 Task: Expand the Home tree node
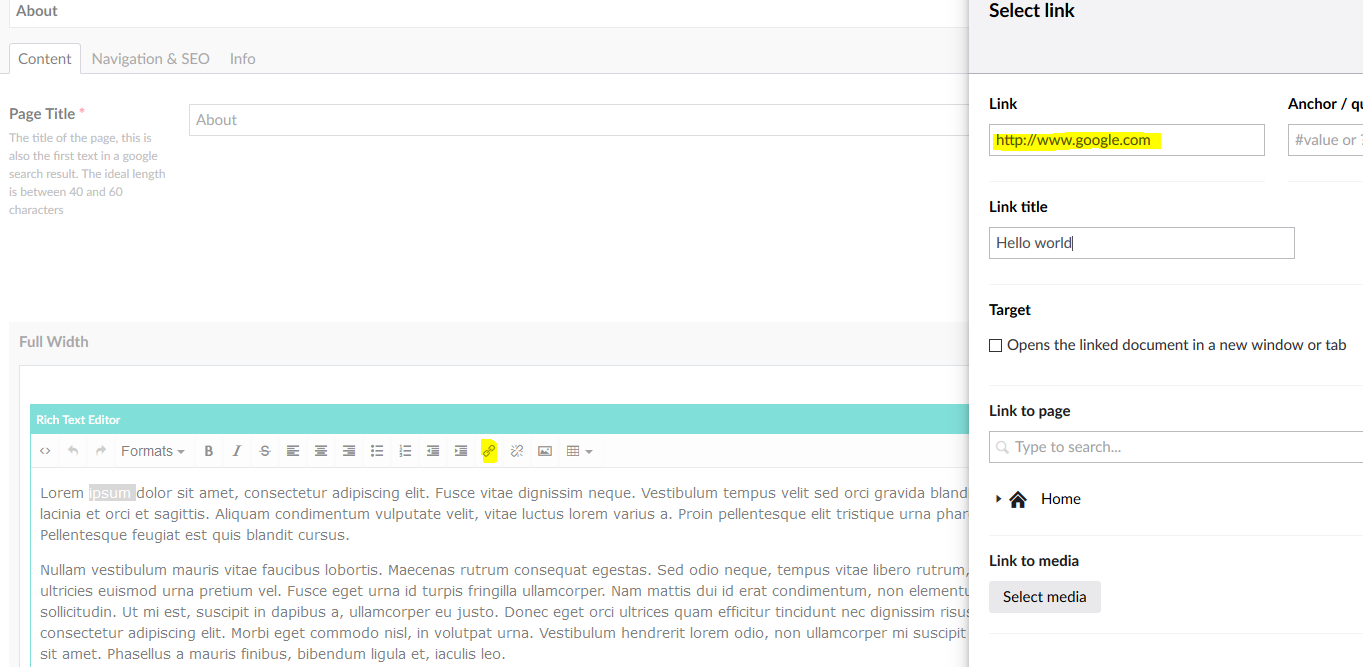click(998, 499)
